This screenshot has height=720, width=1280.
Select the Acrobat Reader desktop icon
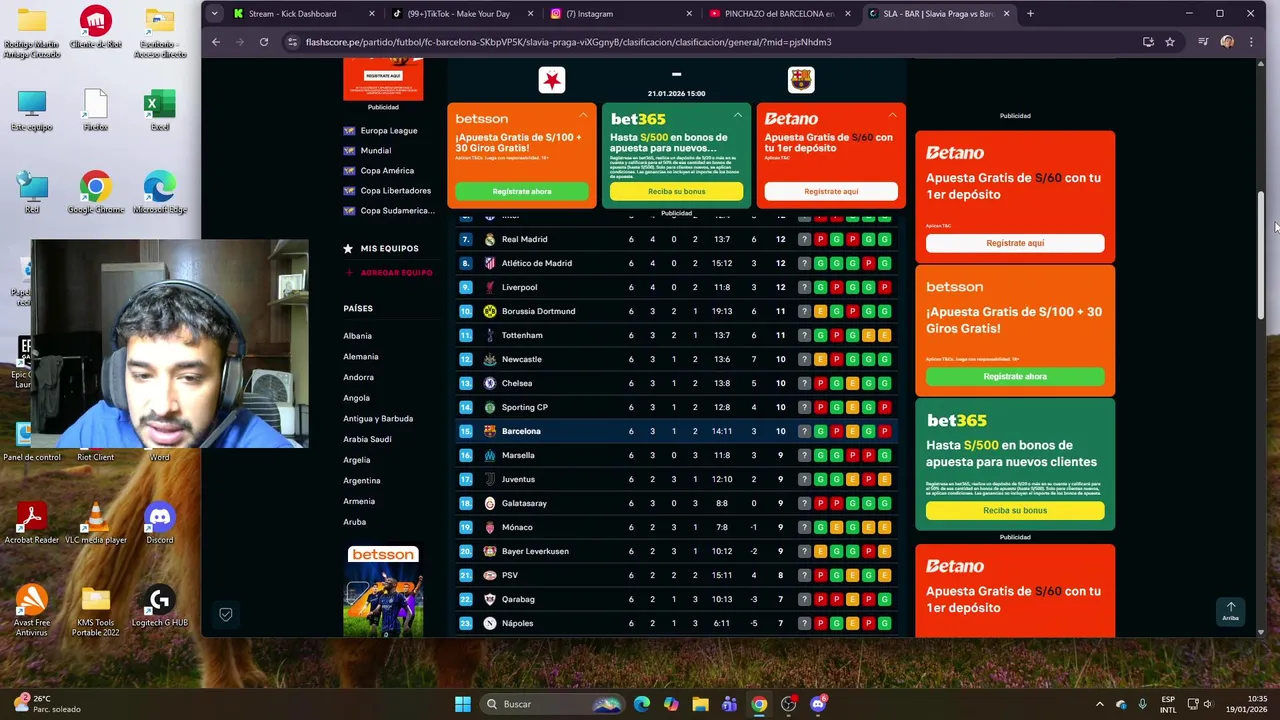(32, 523)
